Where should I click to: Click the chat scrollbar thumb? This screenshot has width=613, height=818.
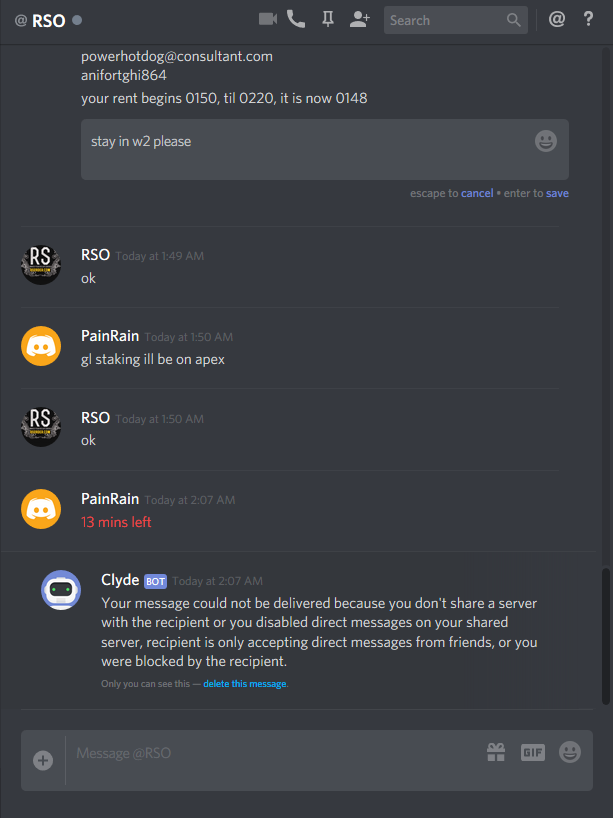click(x=605, y=636)
